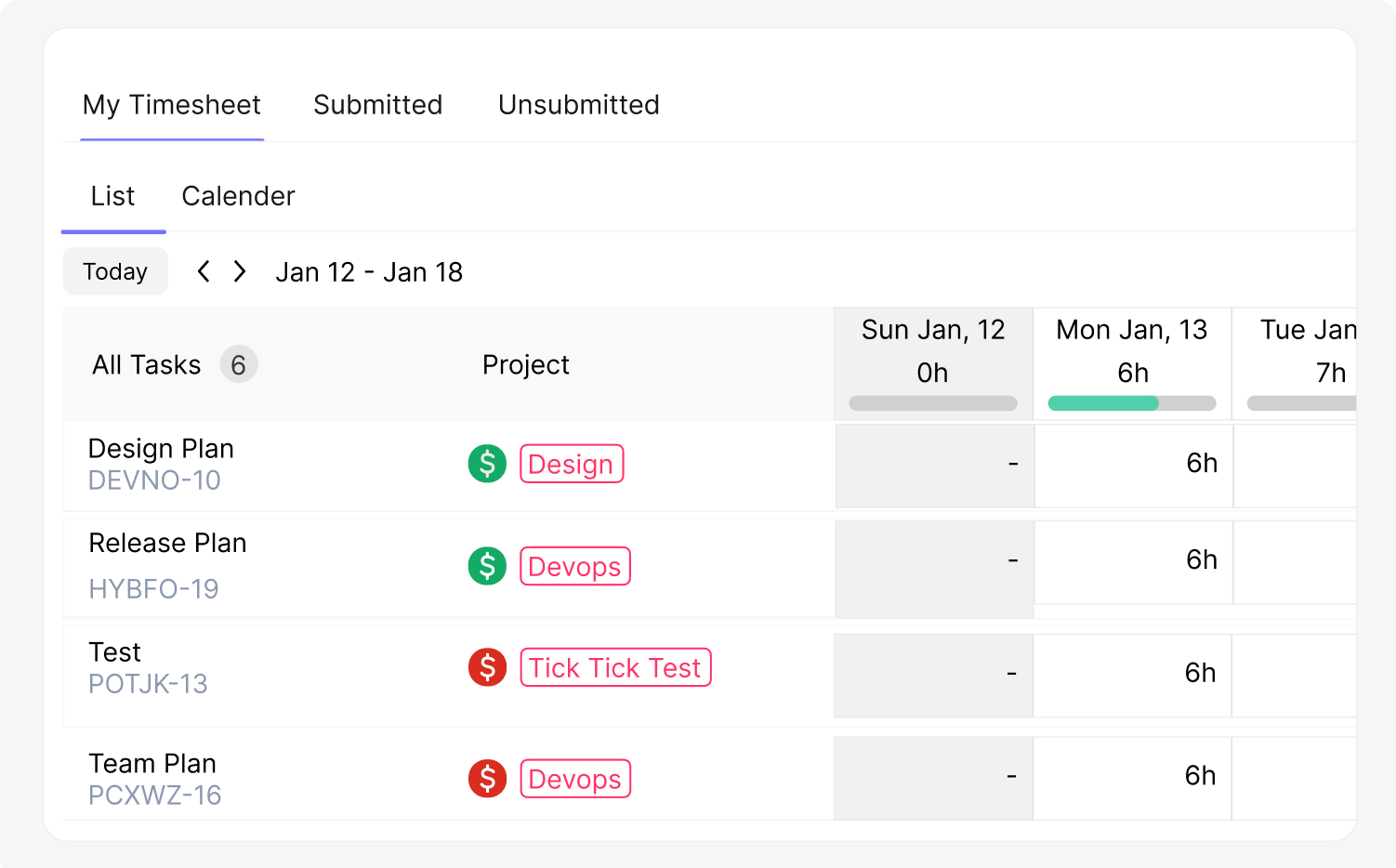Switch to the List view tab
The width and height of the screenshot is (1396, 868).
[112, 196]
